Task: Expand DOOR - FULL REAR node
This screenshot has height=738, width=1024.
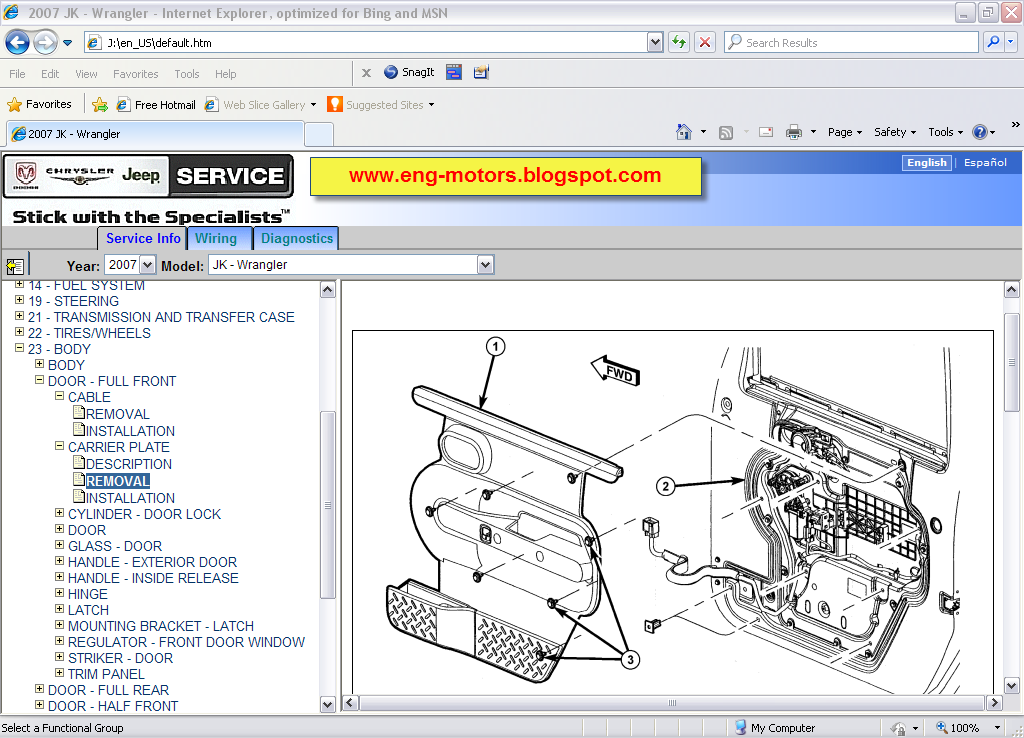Action: point(39,688)
